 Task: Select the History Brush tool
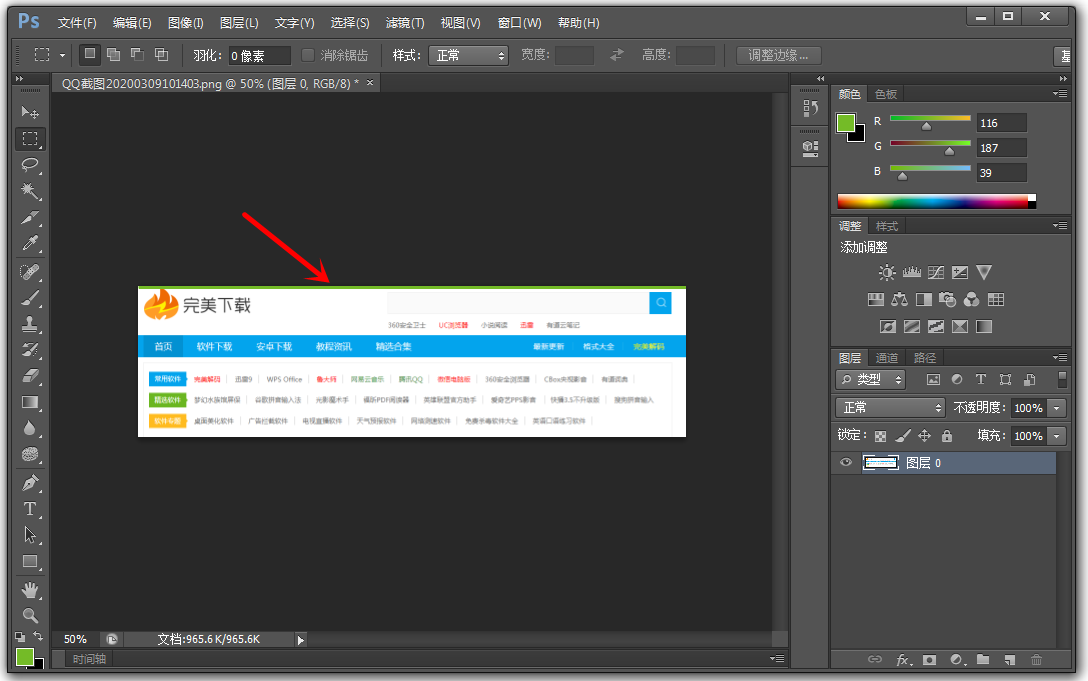30,350
